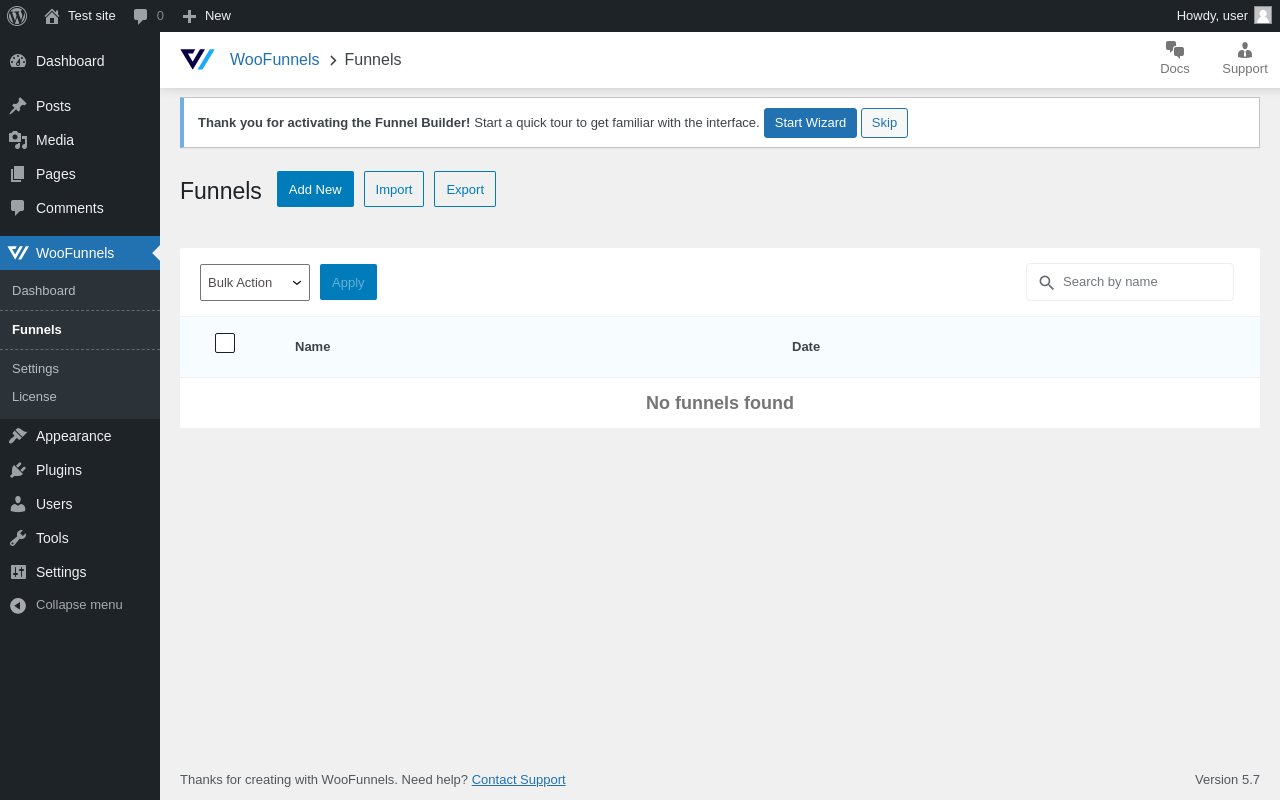The width and height of the screenshot is (1280, 800).
Task: Click the Collapse menu text
Action: pos(79,605)
